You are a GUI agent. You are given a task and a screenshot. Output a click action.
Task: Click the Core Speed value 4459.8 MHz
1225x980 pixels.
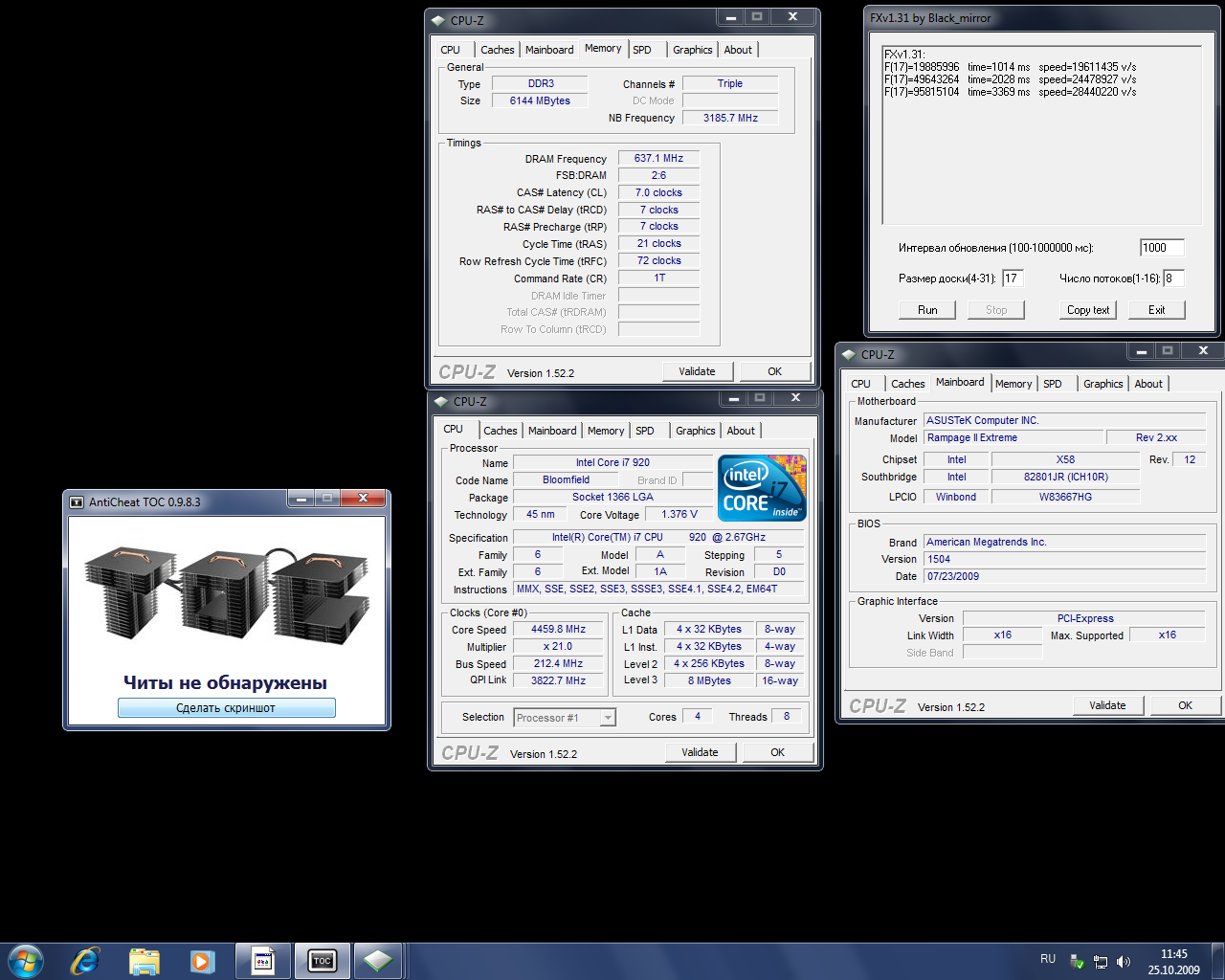click(x=559, y=630)
